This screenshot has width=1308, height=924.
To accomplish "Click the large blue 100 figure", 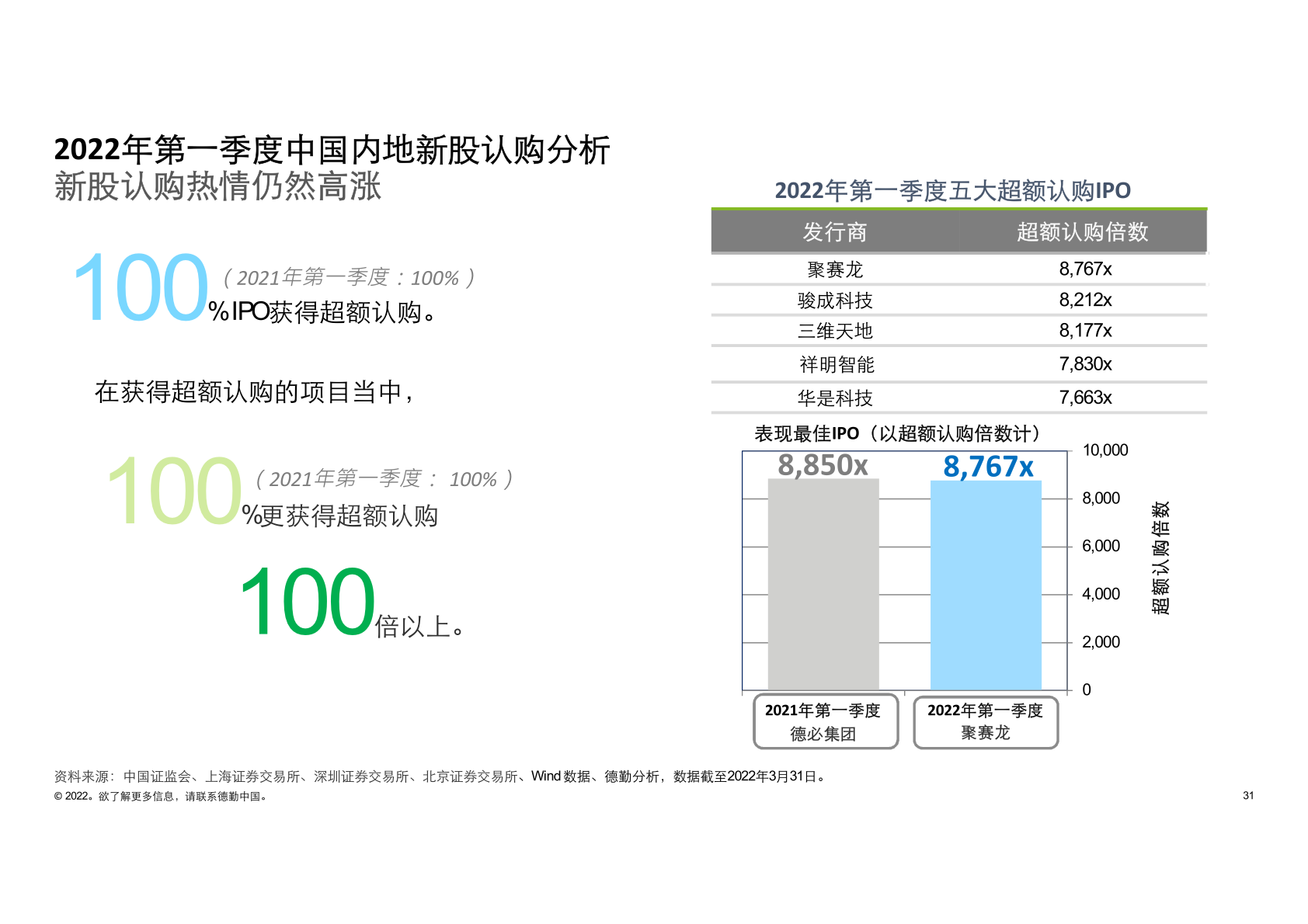I will [140, 289].
